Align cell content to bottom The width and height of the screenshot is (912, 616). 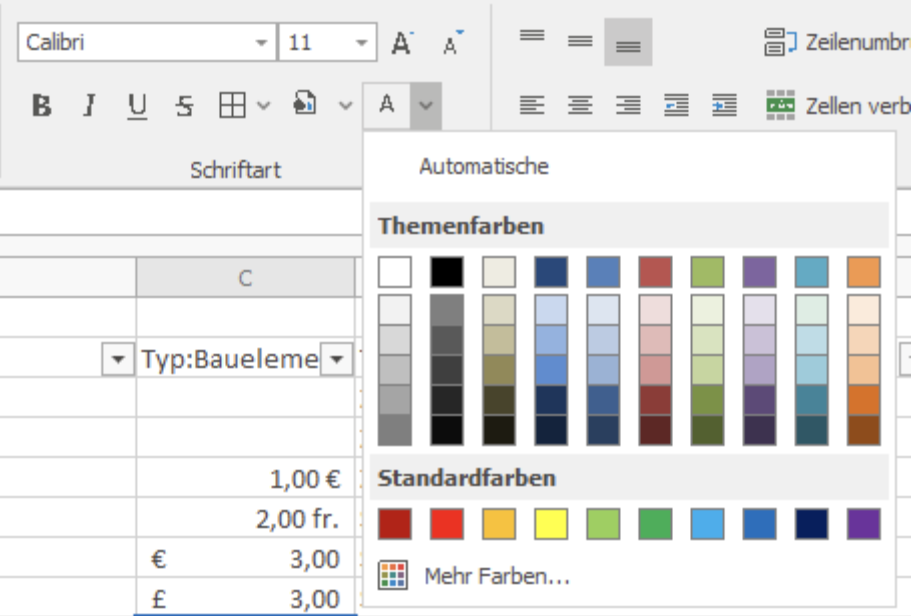click(x=628, y=42)
